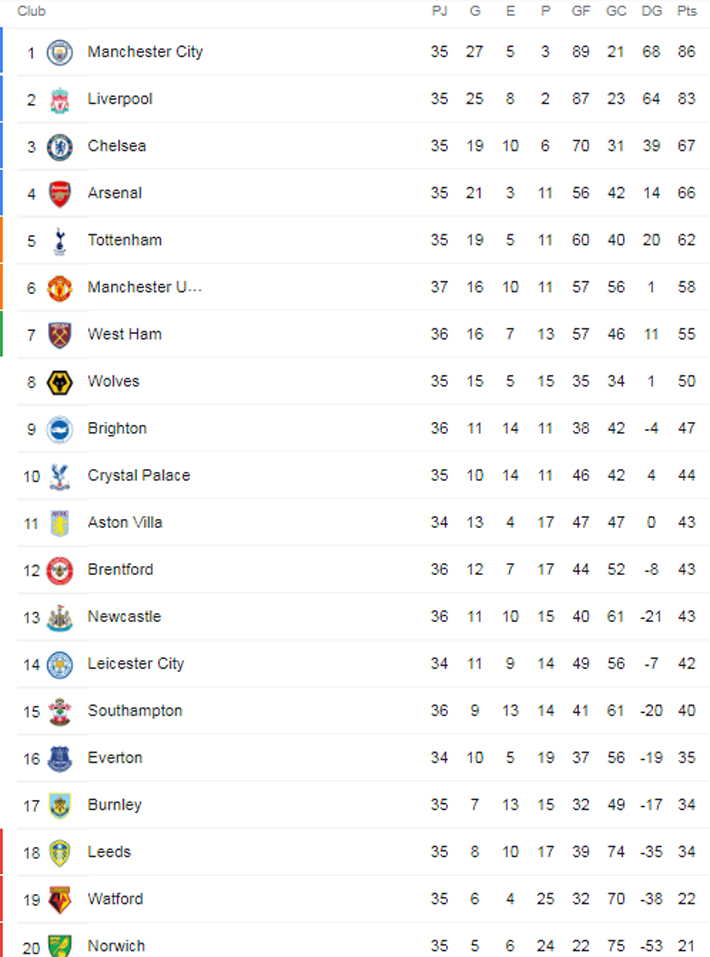Open the Crystal Palace team name
710x957 pixels.
pyautogui.click(x=138, y=475)
